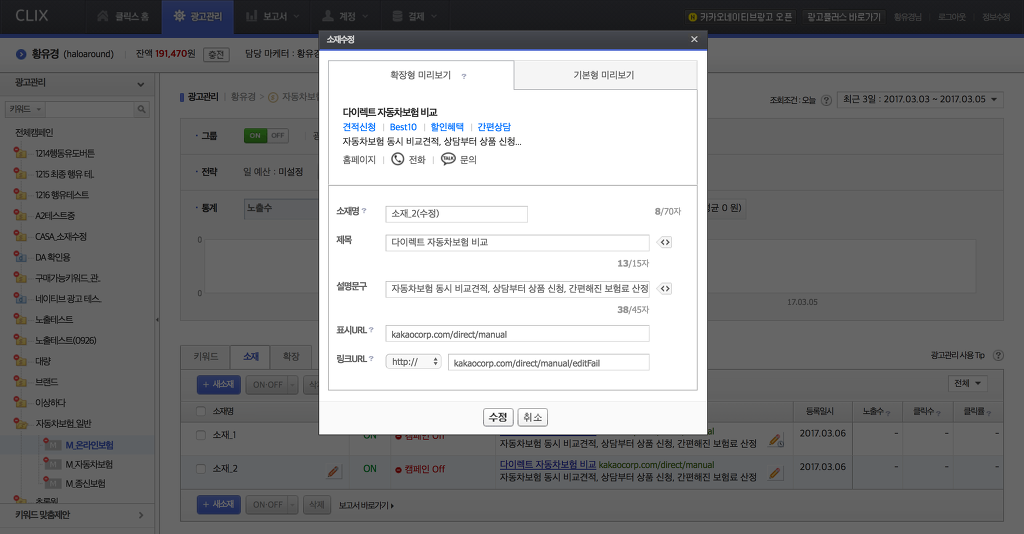Viewport: 1024px width, 534px height.
Task: Open the http:// protocol dropdown
Action: [414, 362]
